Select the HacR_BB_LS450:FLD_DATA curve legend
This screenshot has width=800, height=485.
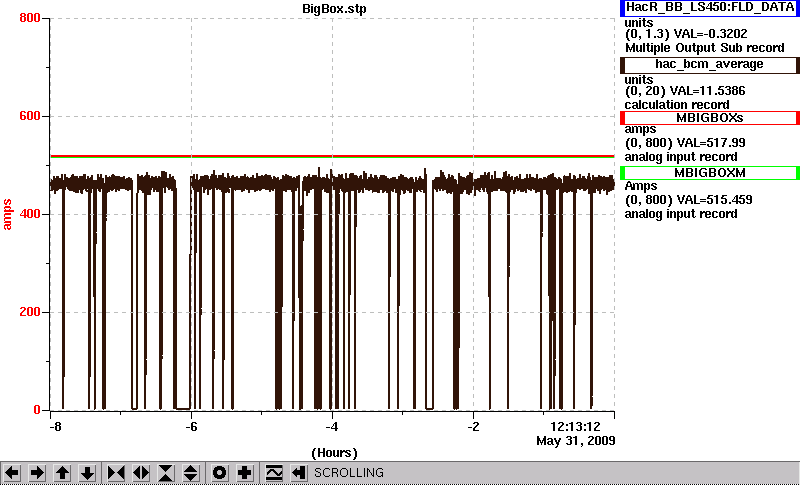click(710, 8)
